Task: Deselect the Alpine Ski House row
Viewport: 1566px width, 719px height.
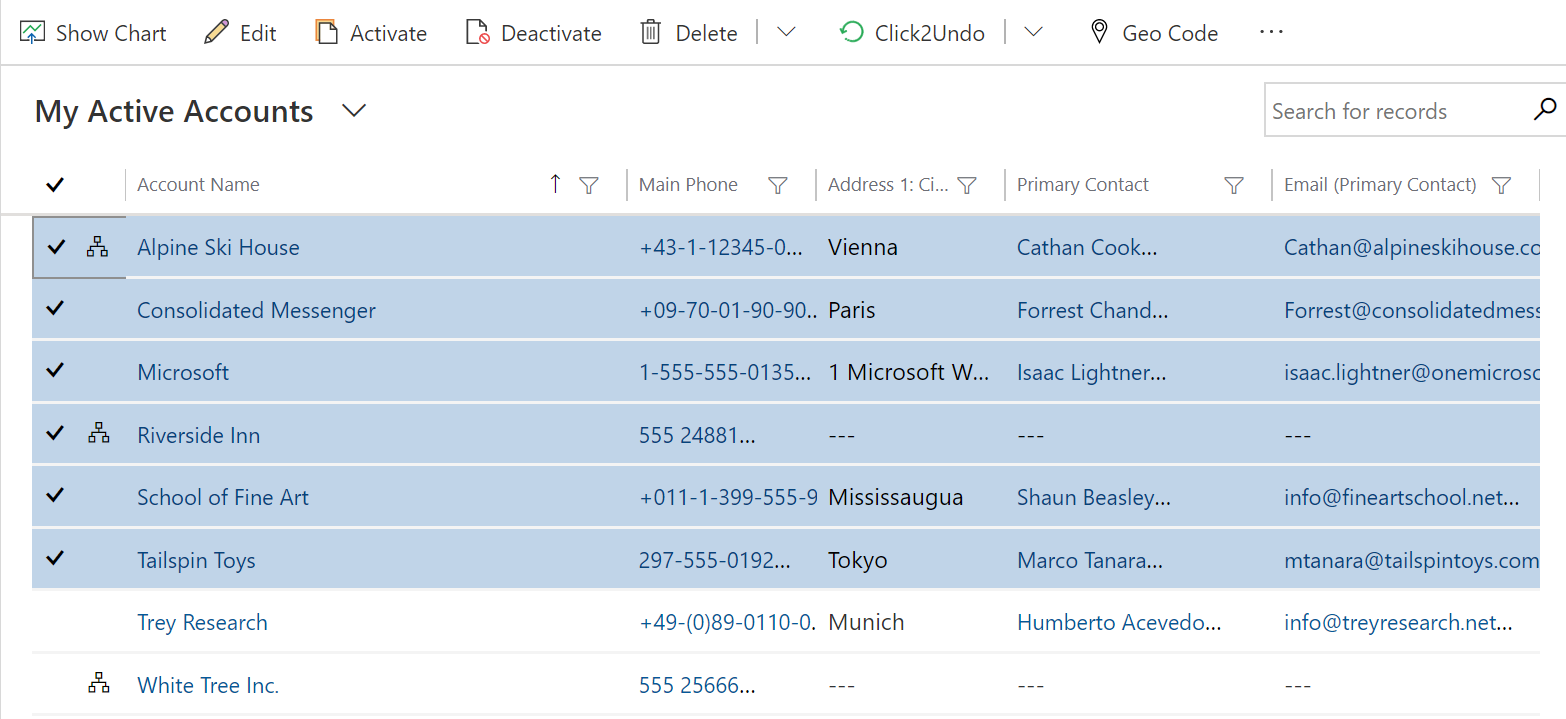Action: [x=55, y=246]
